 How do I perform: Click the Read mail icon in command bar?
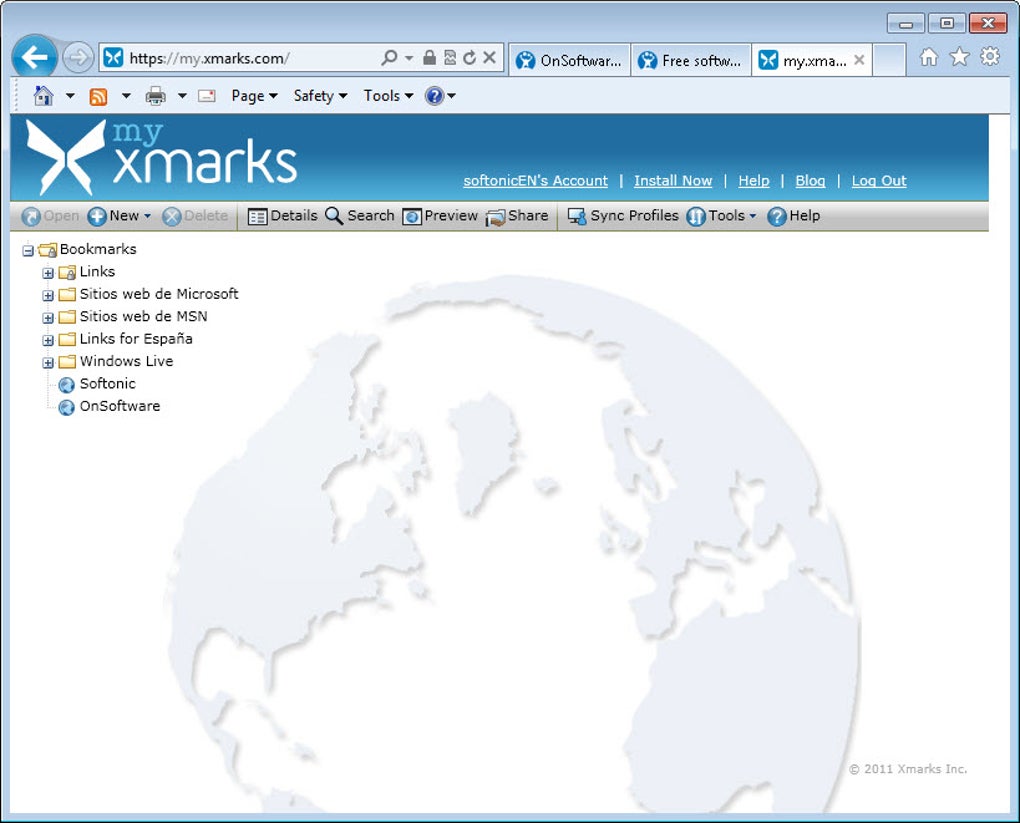pos(207,96)
